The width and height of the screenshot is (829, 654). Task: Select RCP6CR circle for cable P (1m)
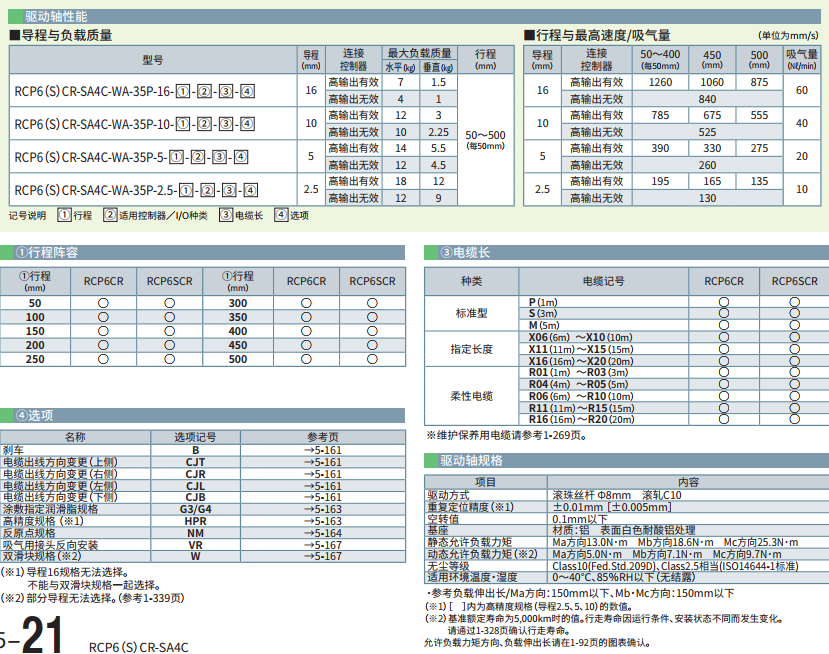[724, 302]
